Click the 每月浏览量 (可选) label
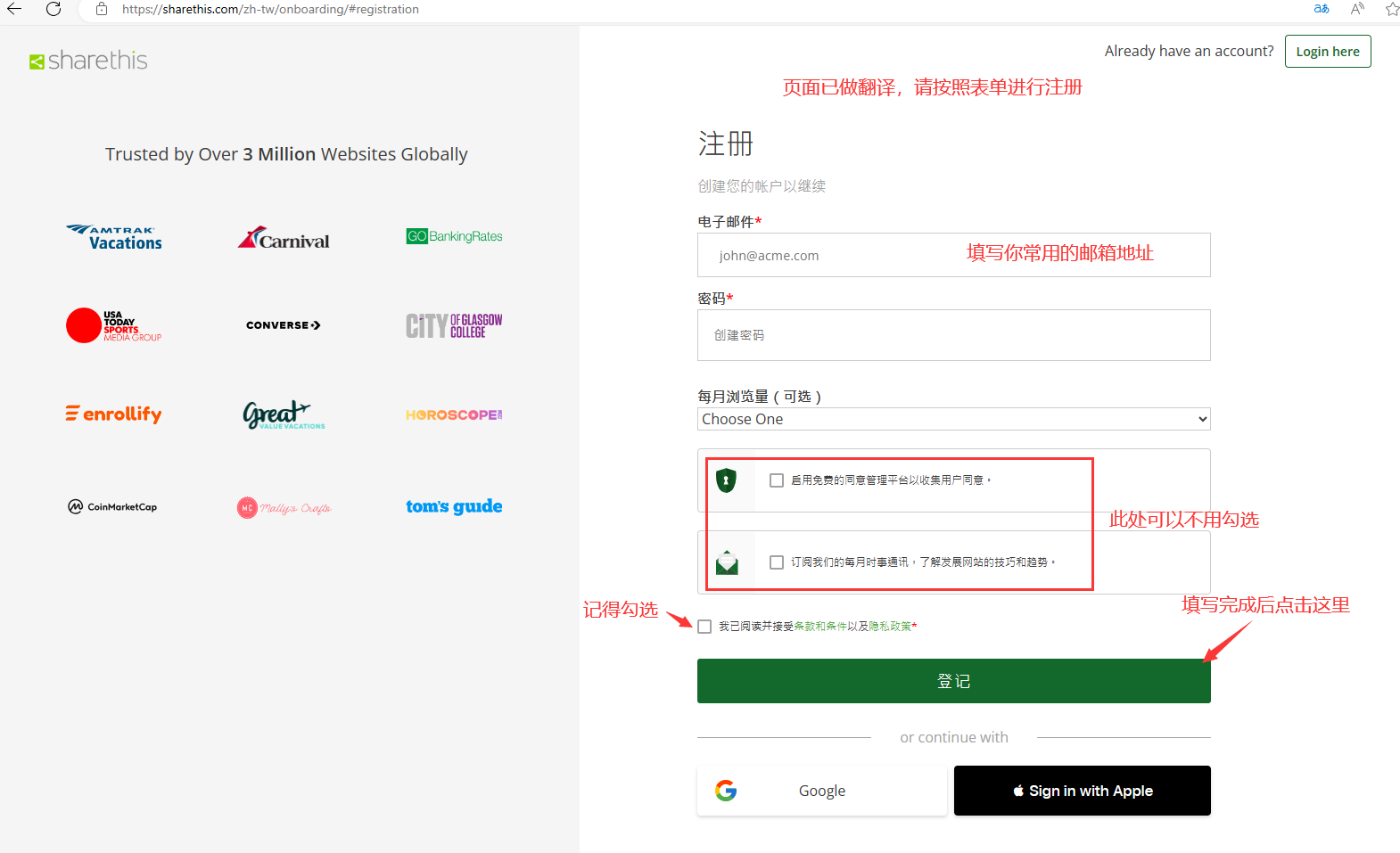Viewport: 1400px width, 853px height. 760,396
